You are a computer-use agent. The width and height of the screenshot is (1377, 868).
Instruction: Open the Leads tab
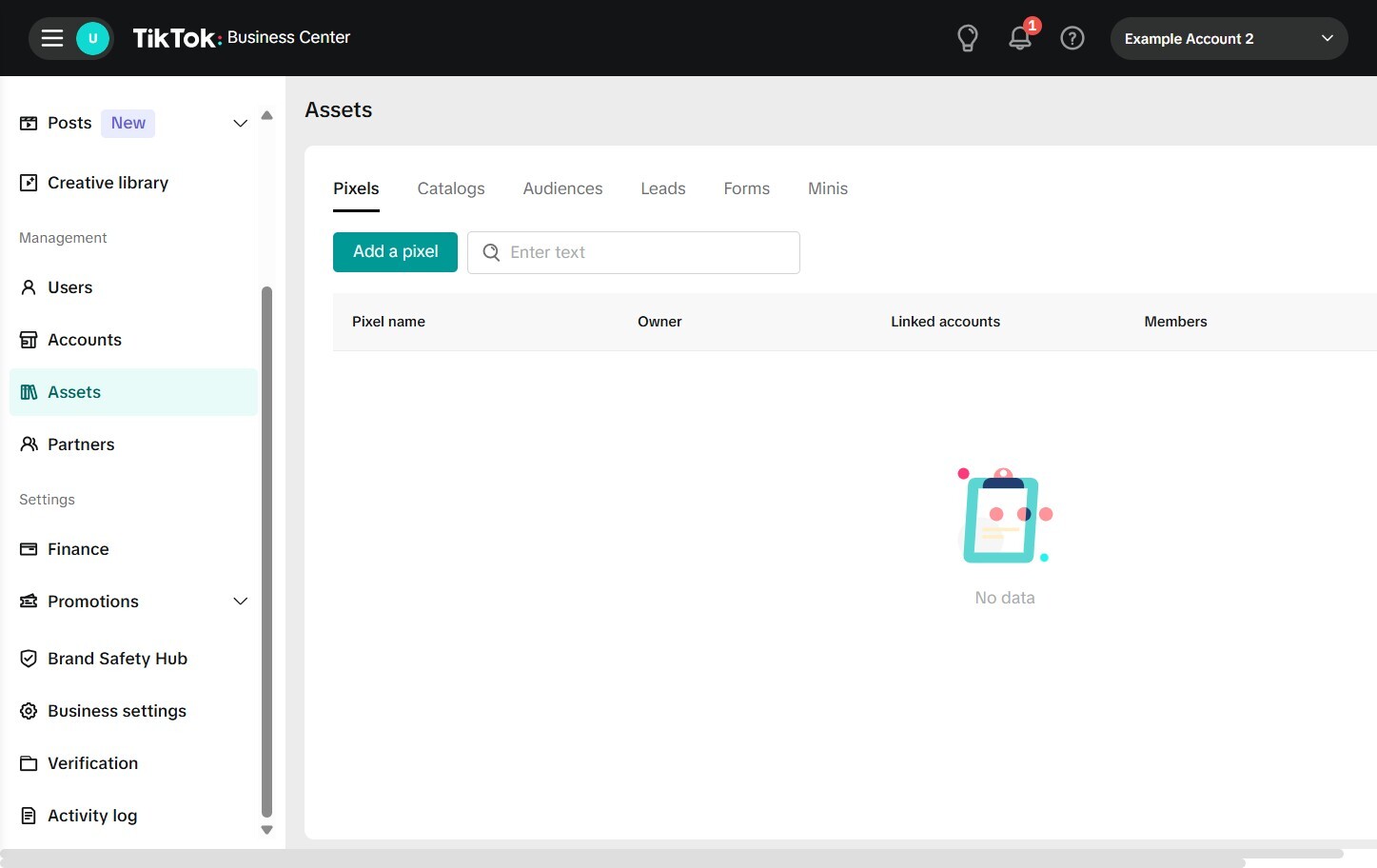pyautogui.click(x=662, y=188)
